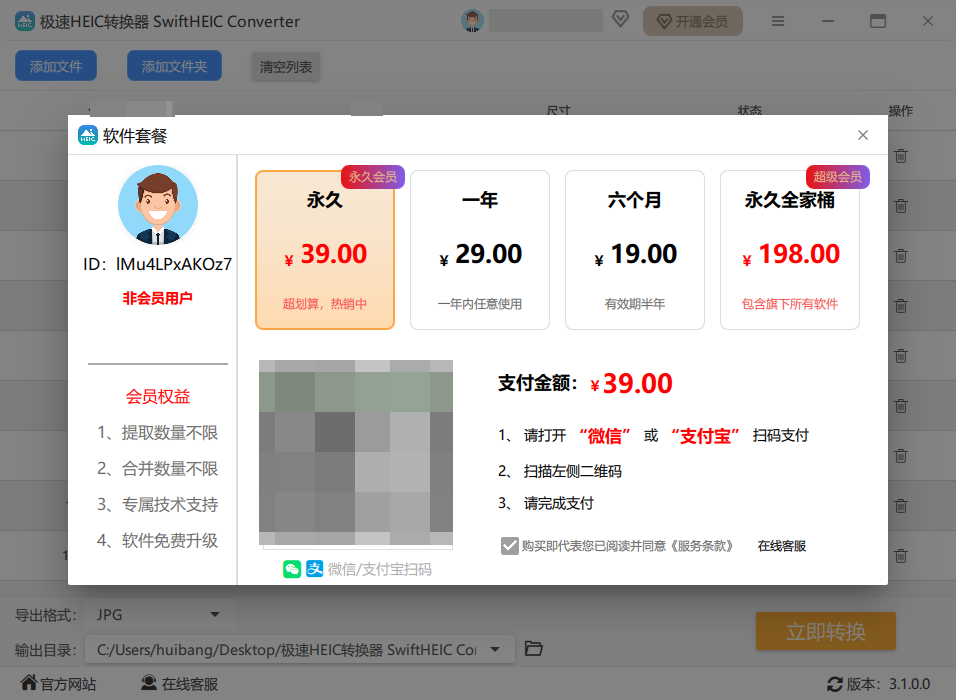Click the payment QR code image

pos(356,452)
